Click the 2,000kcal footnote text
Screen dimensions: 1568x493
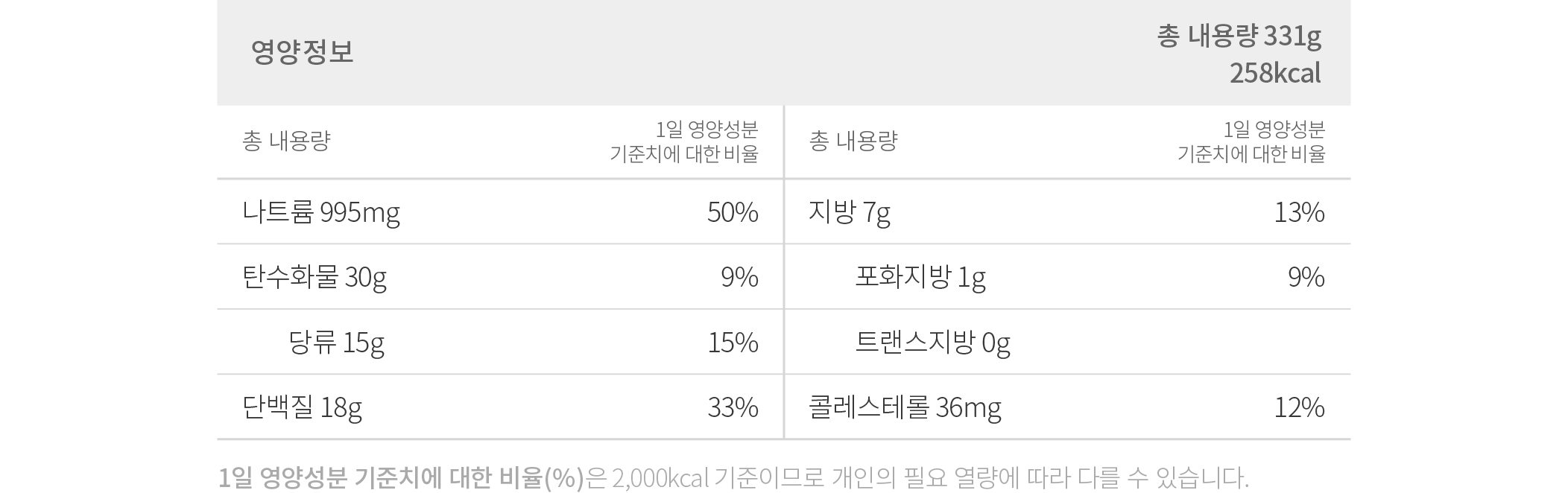coord(660,477)
